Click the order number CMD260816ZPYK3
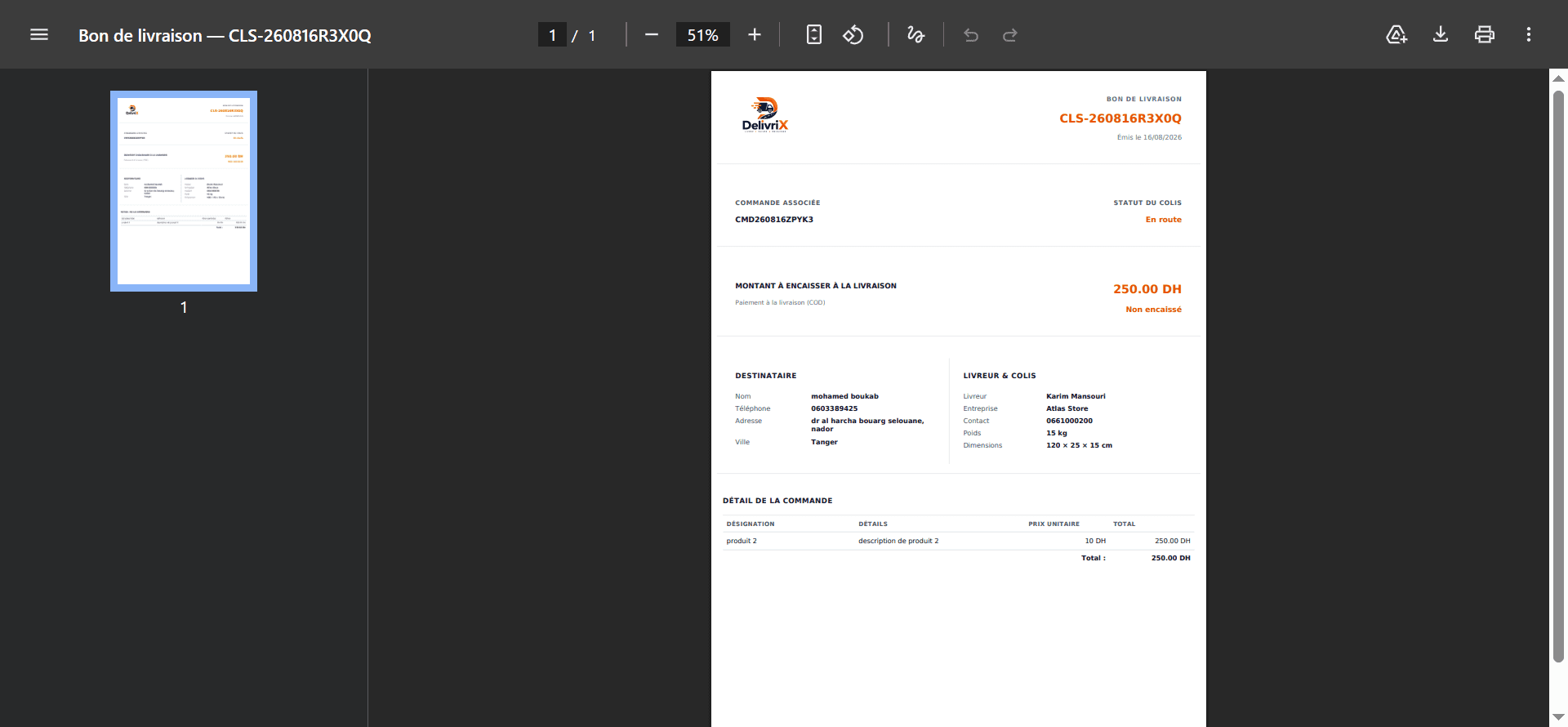This screenshot has height=727, width=1568. pyautogui.click(x=774, y=220)
